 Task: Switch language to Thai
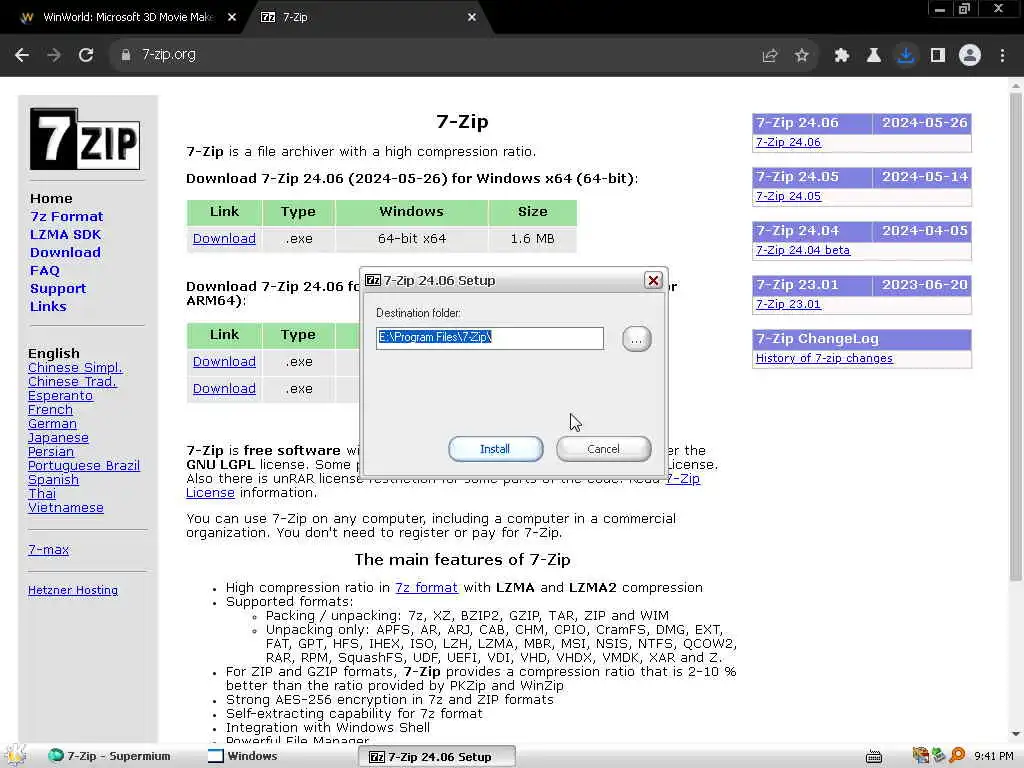[42, 494]
